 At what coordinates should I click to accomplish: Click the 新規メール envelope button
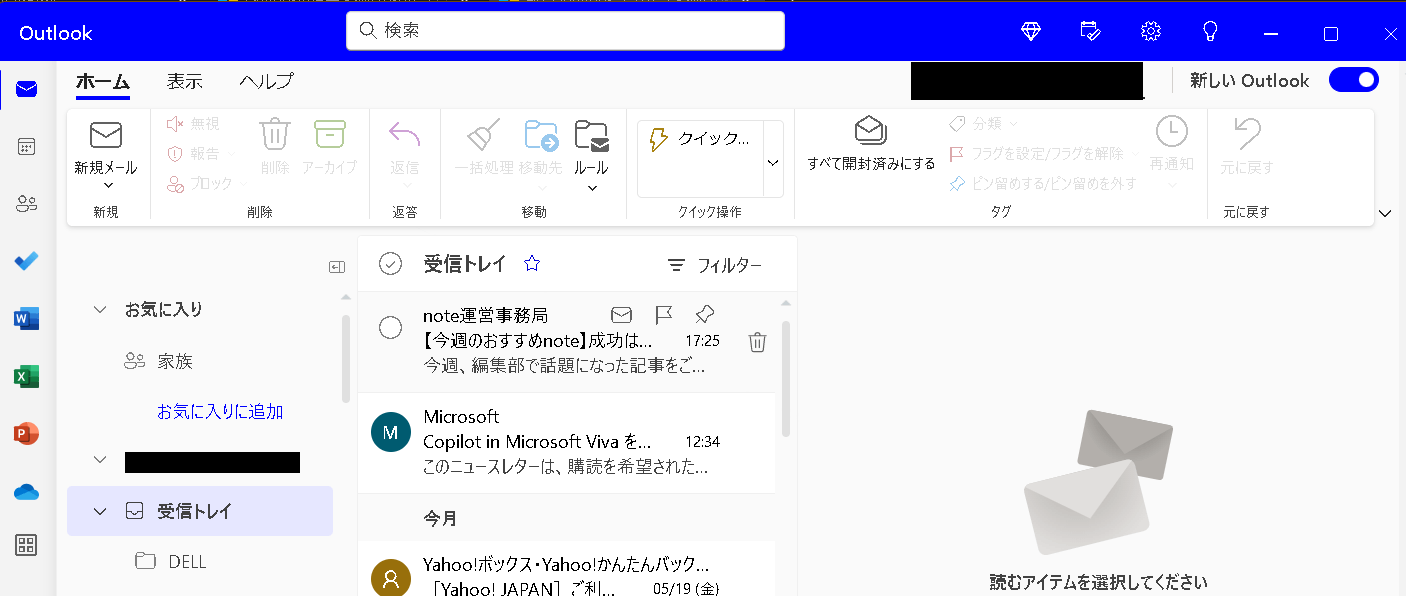[x=106, y=135]
